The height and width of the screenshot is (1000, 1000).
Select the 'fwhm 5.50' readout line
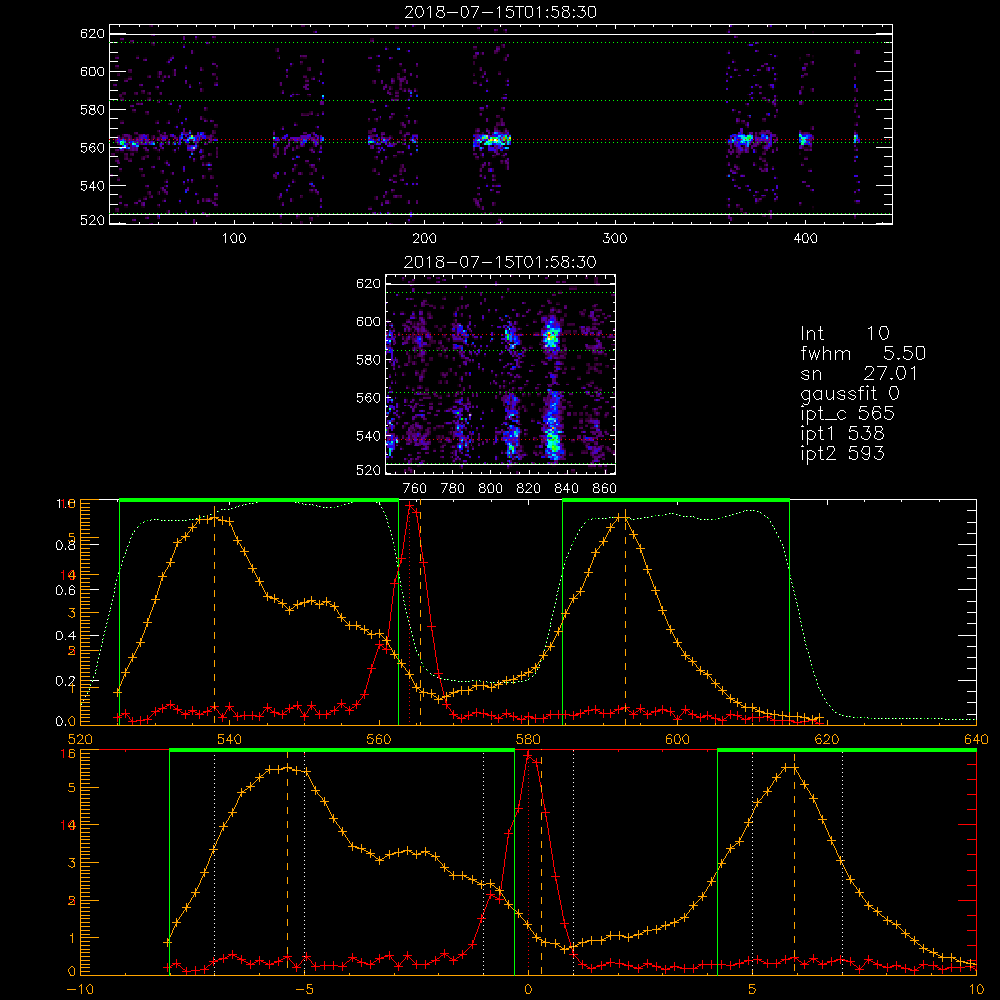[863, 353]
